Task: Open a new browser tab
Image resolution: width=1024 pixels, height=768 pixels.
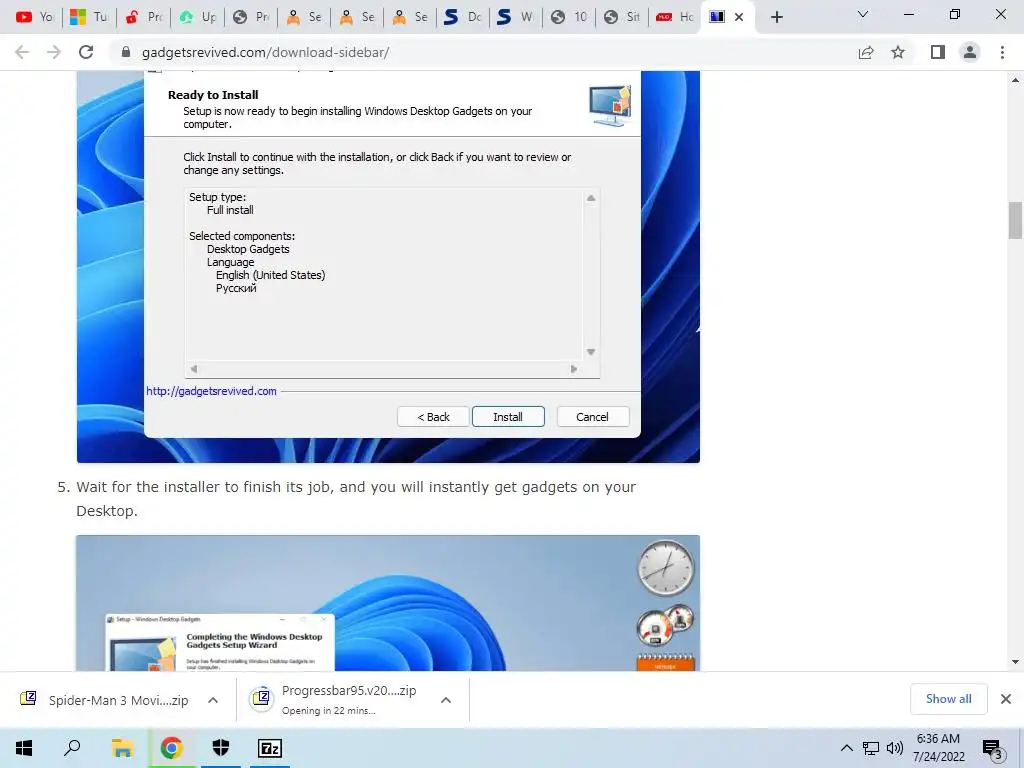Action: point(776,17)
